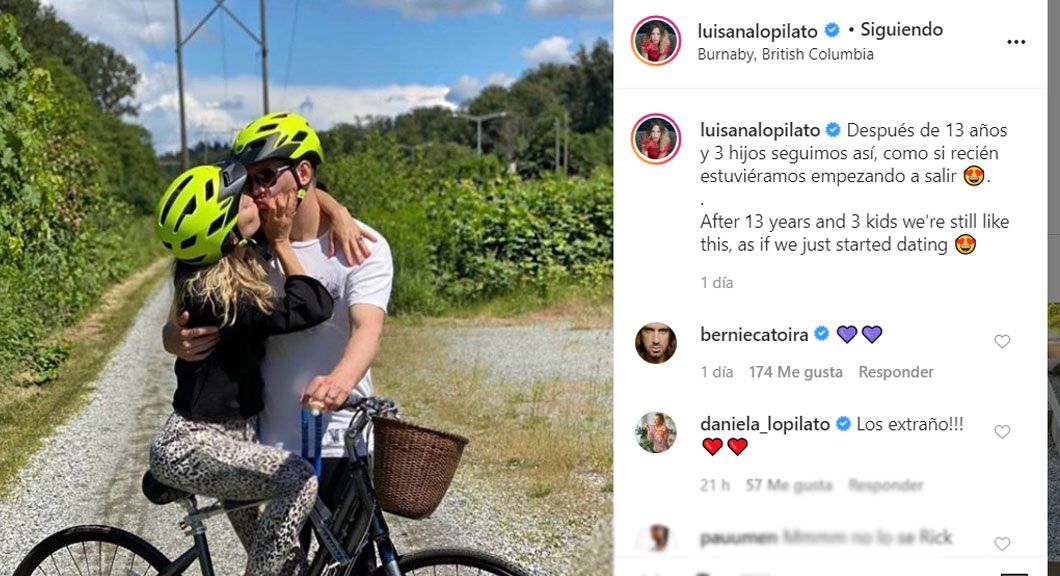This screenshot has height=576, width=1060.
Task: Open berniecatoira avatar
Action: (x=656, y=343)
